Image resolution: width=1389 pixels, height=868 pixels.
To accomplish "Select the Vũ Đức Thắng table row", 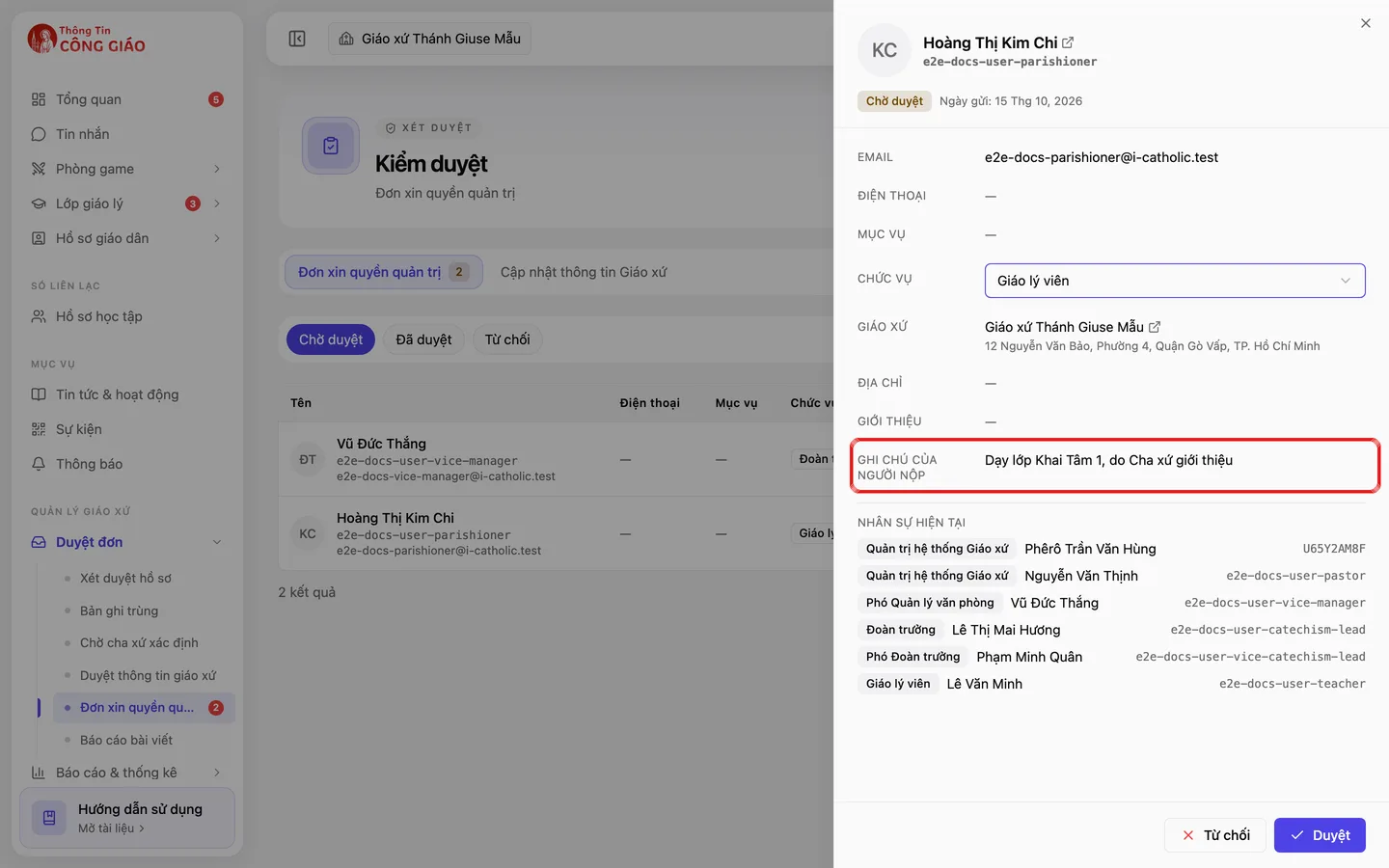I will (556, 459).
